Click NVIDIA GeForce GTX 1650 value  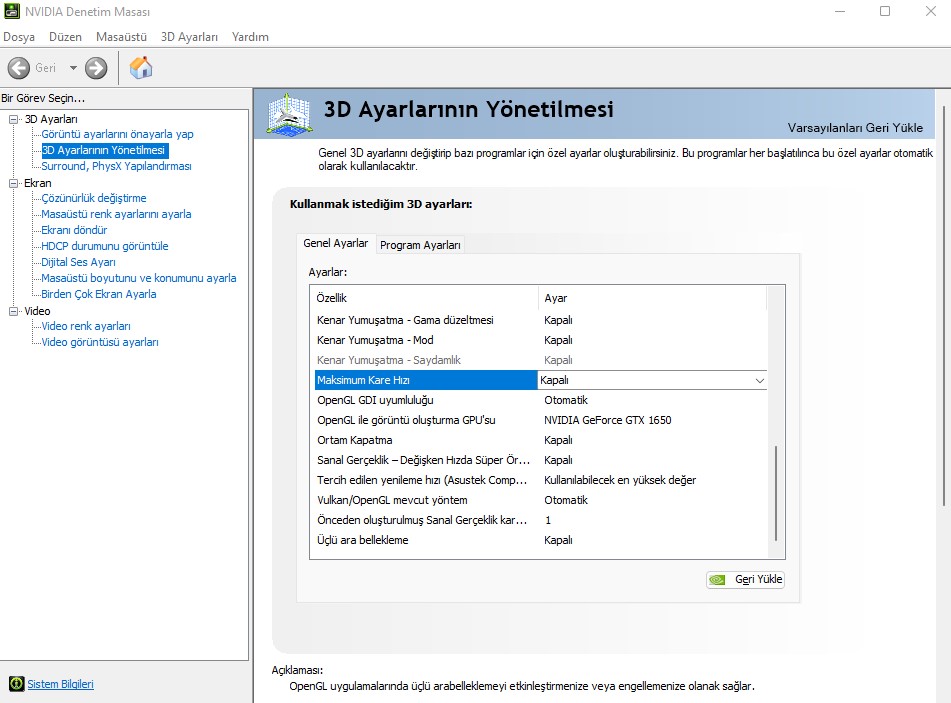[x=608, y=420]
